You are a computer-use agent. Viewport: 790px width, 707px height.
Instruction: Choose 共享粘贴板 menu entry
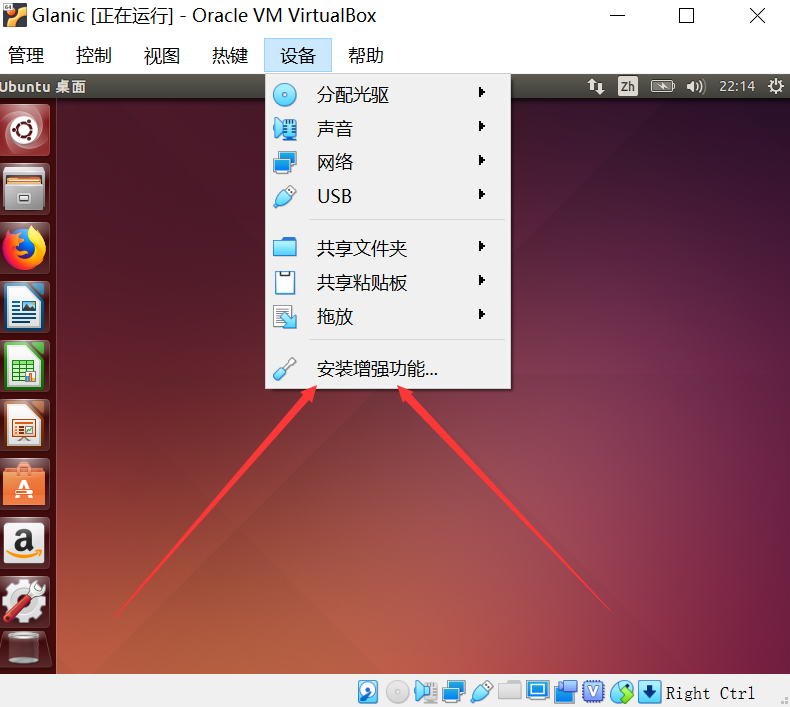(388, 282)
